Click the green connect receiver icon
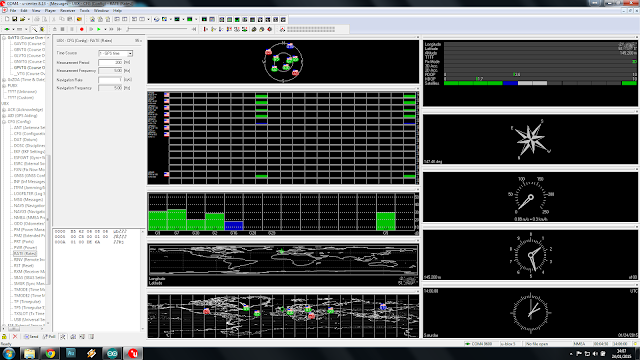640x360 pixels. (x=7, y=29)
